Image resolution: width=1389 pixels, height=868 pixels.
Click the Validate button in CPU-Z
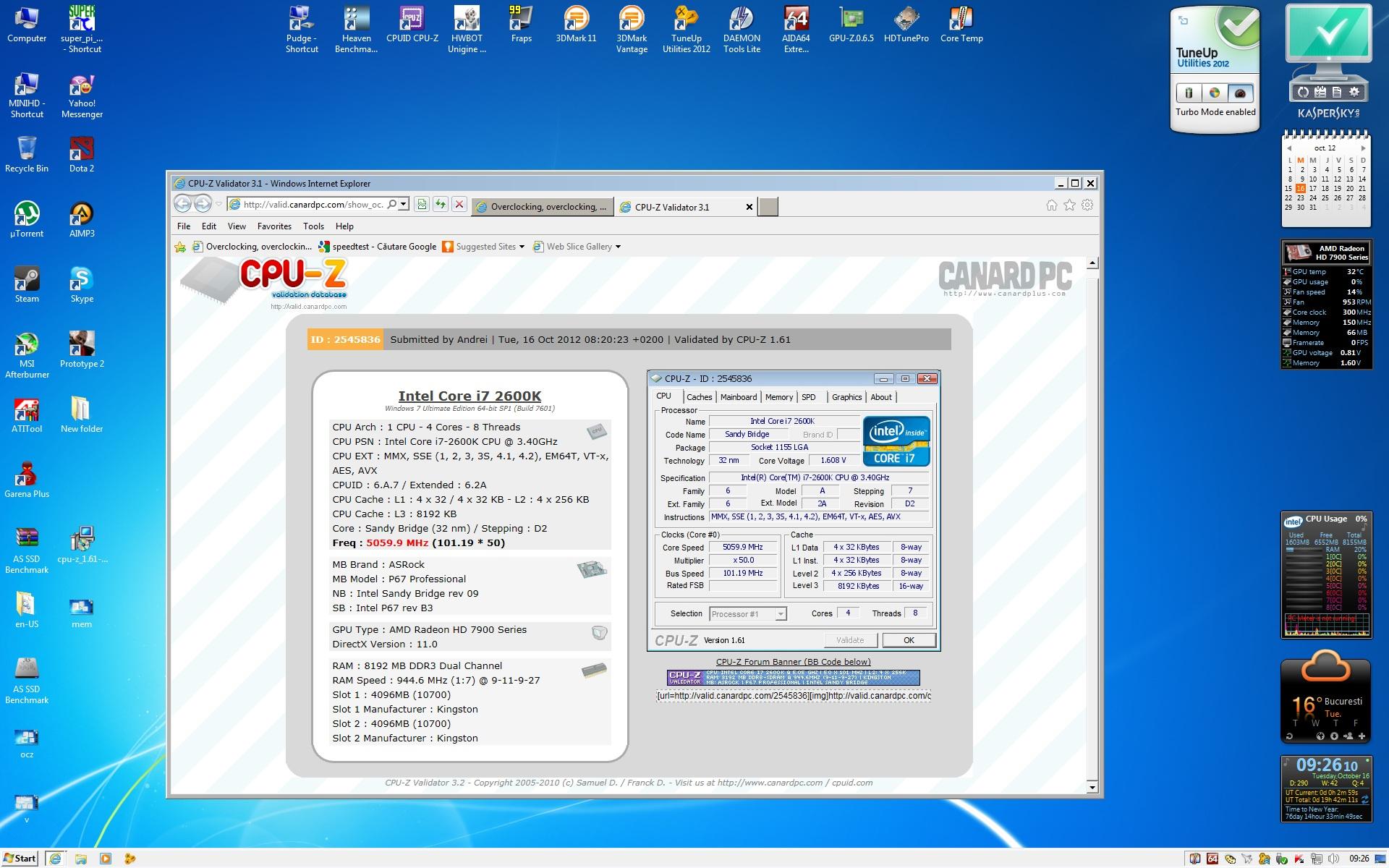click(x=850, y=640)
